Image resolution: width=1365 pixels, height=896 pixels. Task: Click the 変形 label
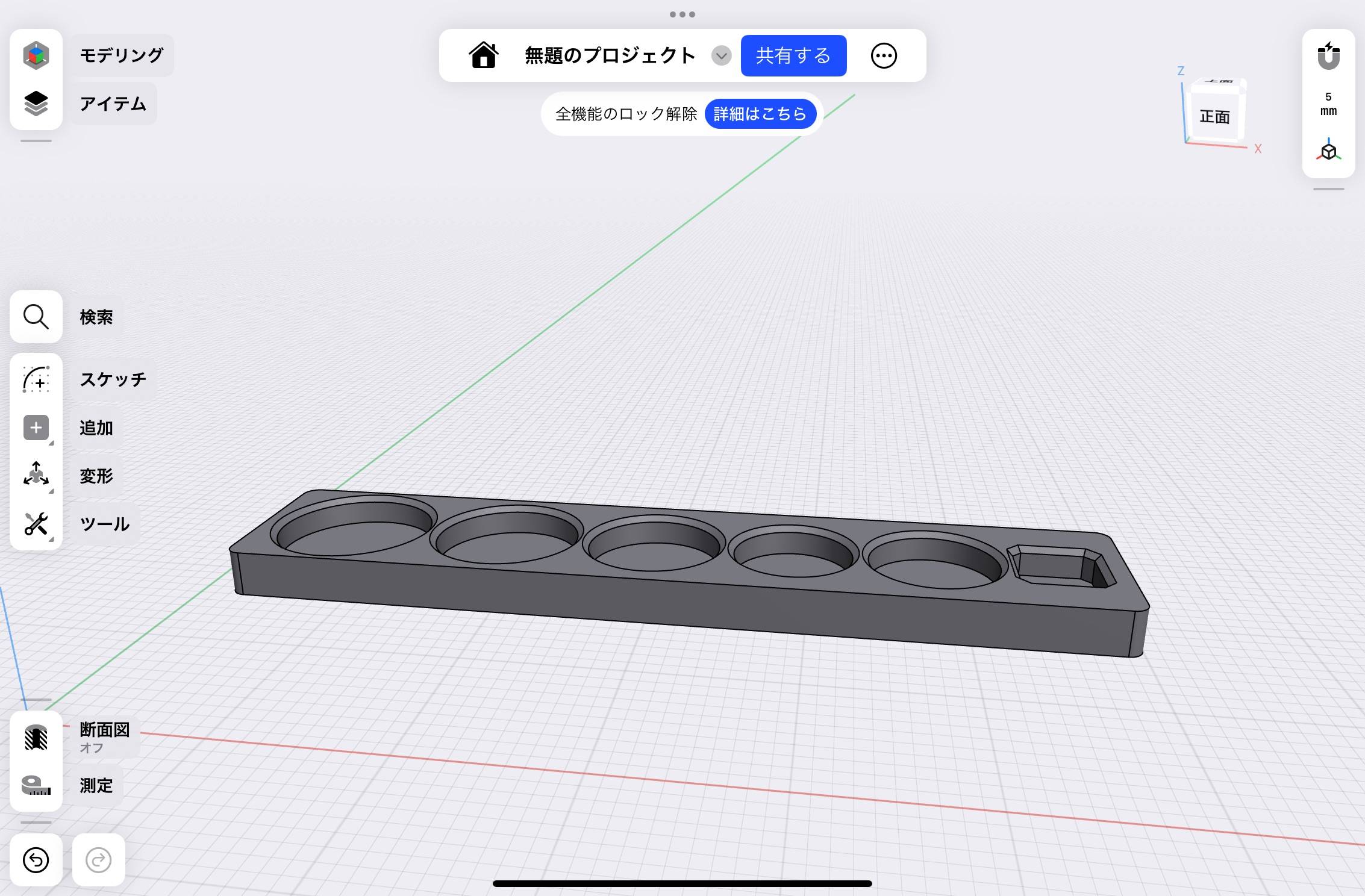coord(96,476)
